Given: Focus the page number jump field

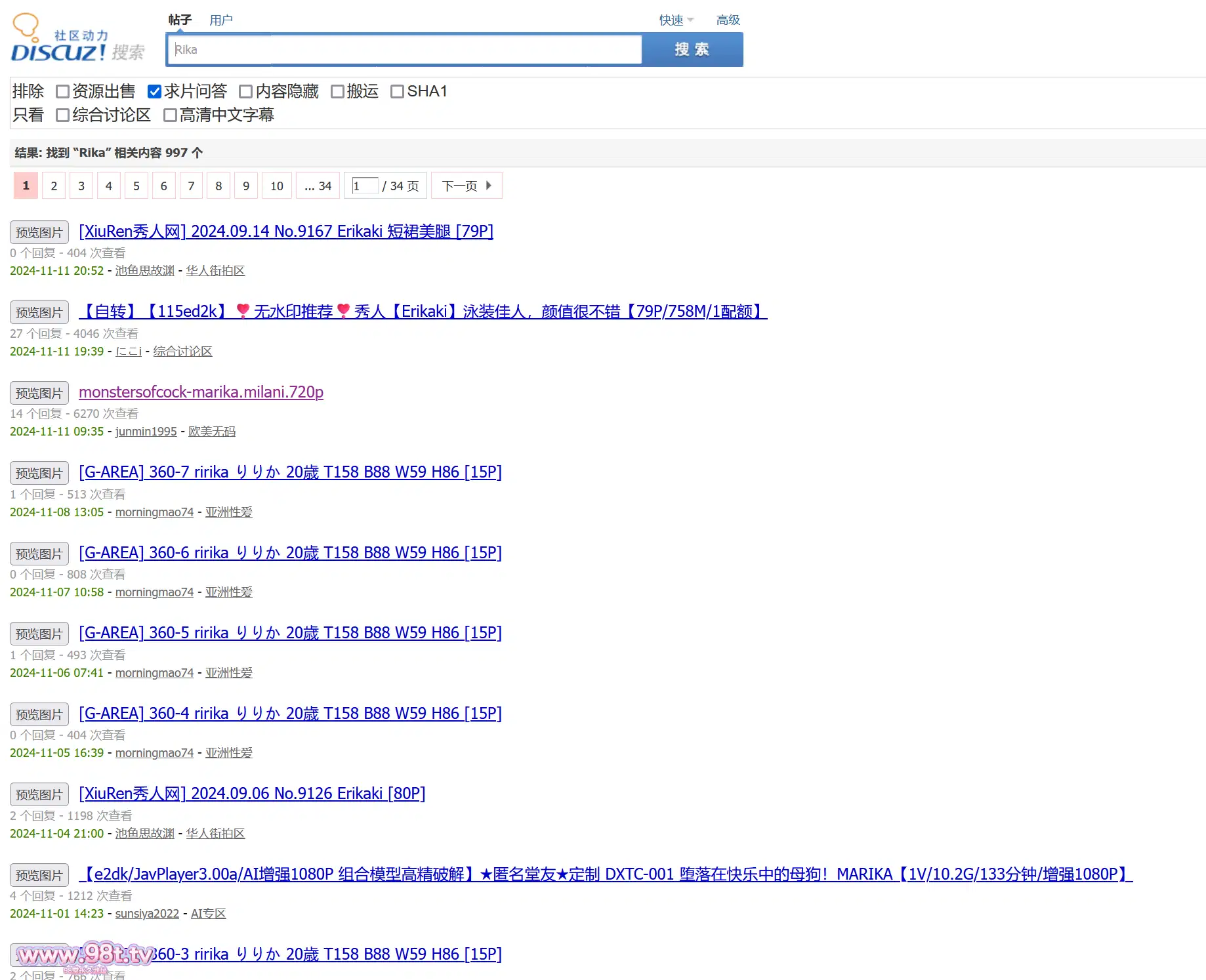Looking at the screenshot, I should [x=365, y=186].
